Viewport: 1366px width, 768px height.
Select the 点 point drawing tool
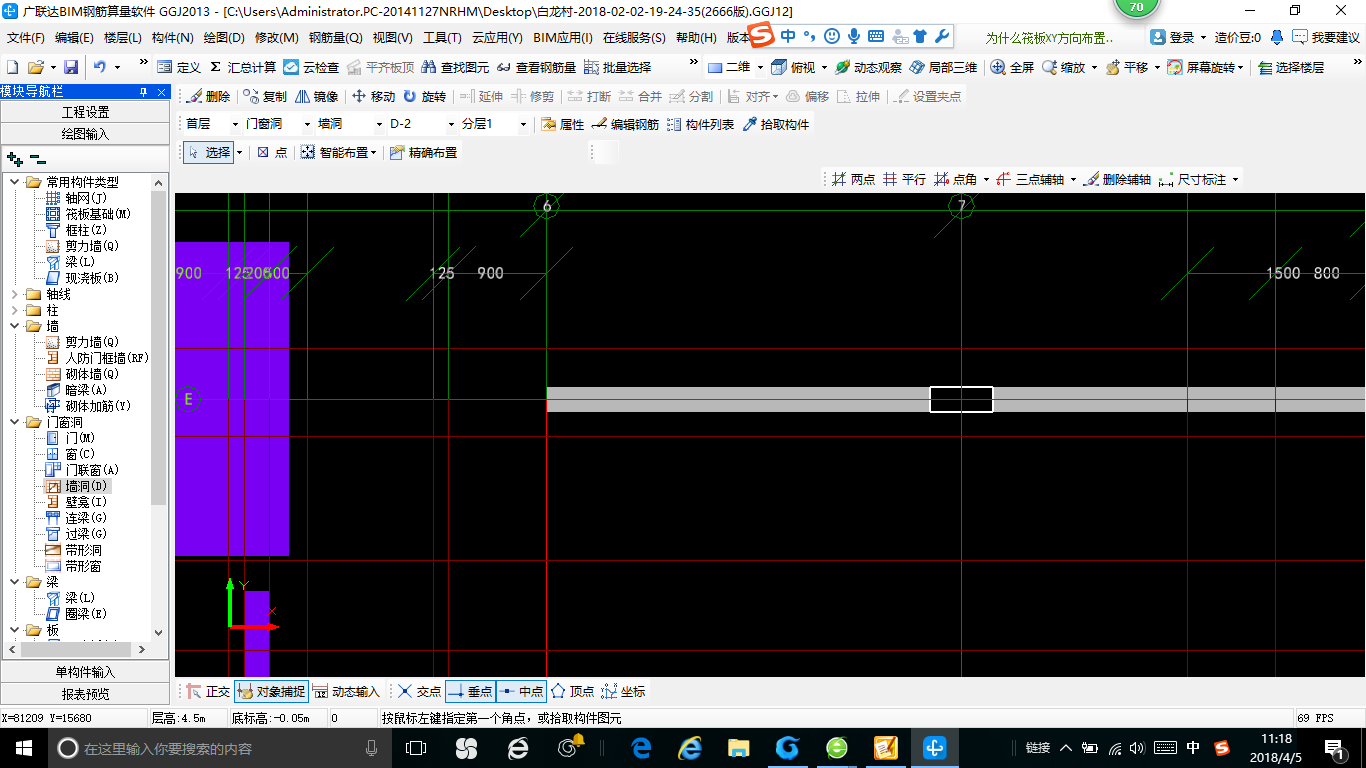[x=271, y=153]
